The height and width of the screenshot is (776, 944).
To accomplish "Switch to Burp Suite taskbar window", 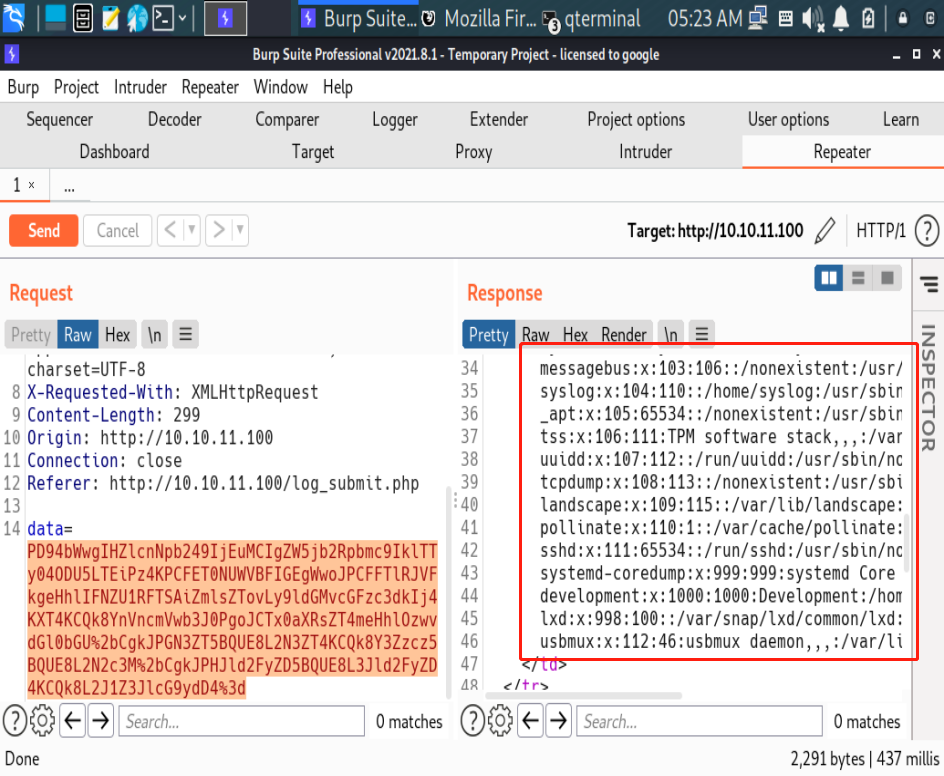I will tap(358, 19).
